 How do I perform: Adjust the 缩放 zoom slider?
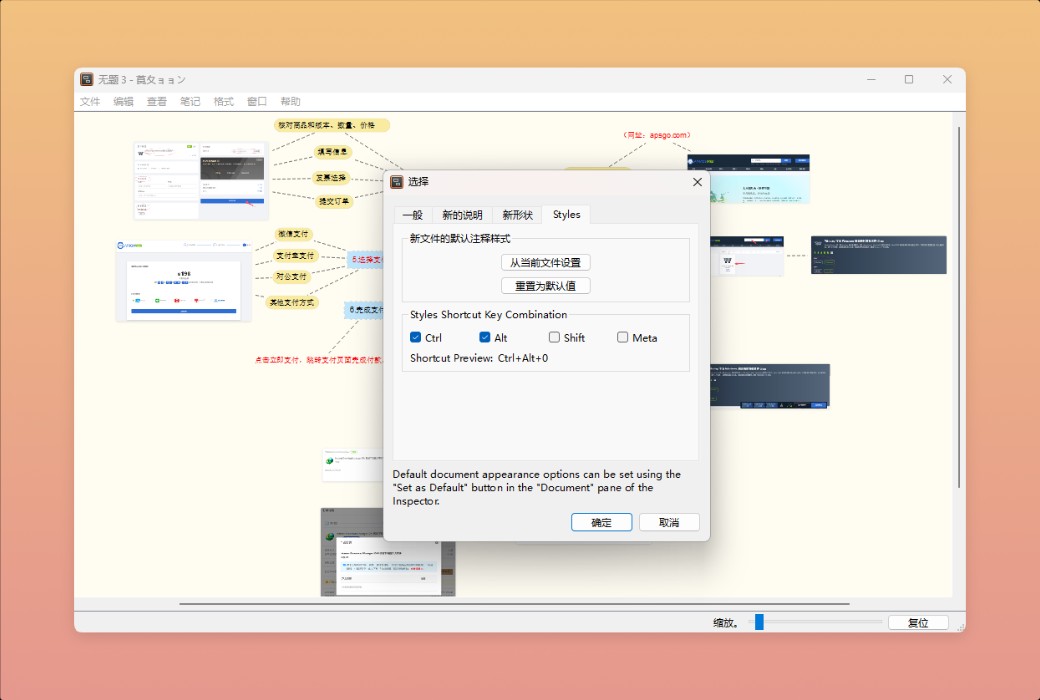pyautogui.click(x=759, y=621)
